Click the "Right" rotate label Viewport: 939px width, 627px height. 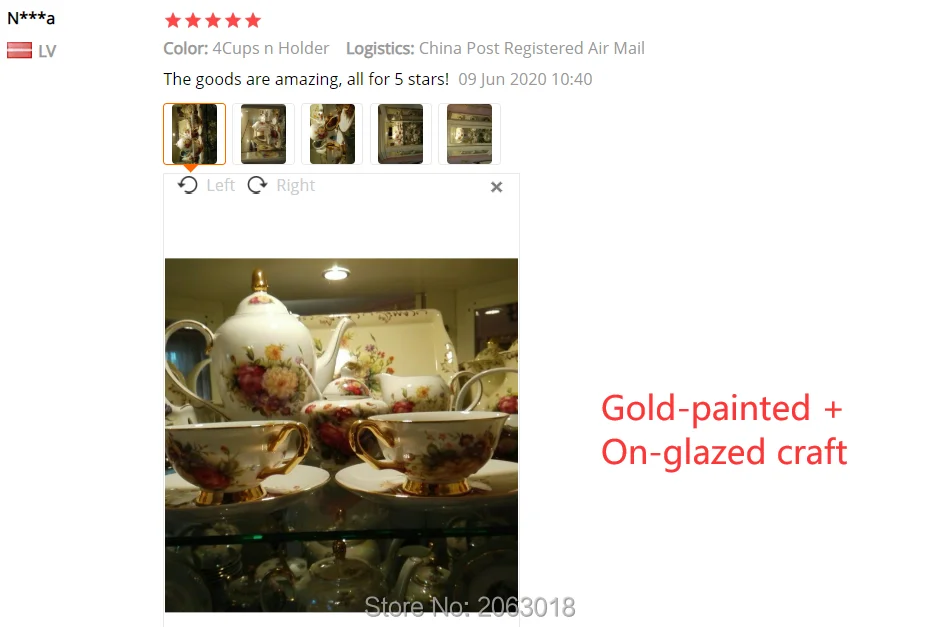[295, 186]
